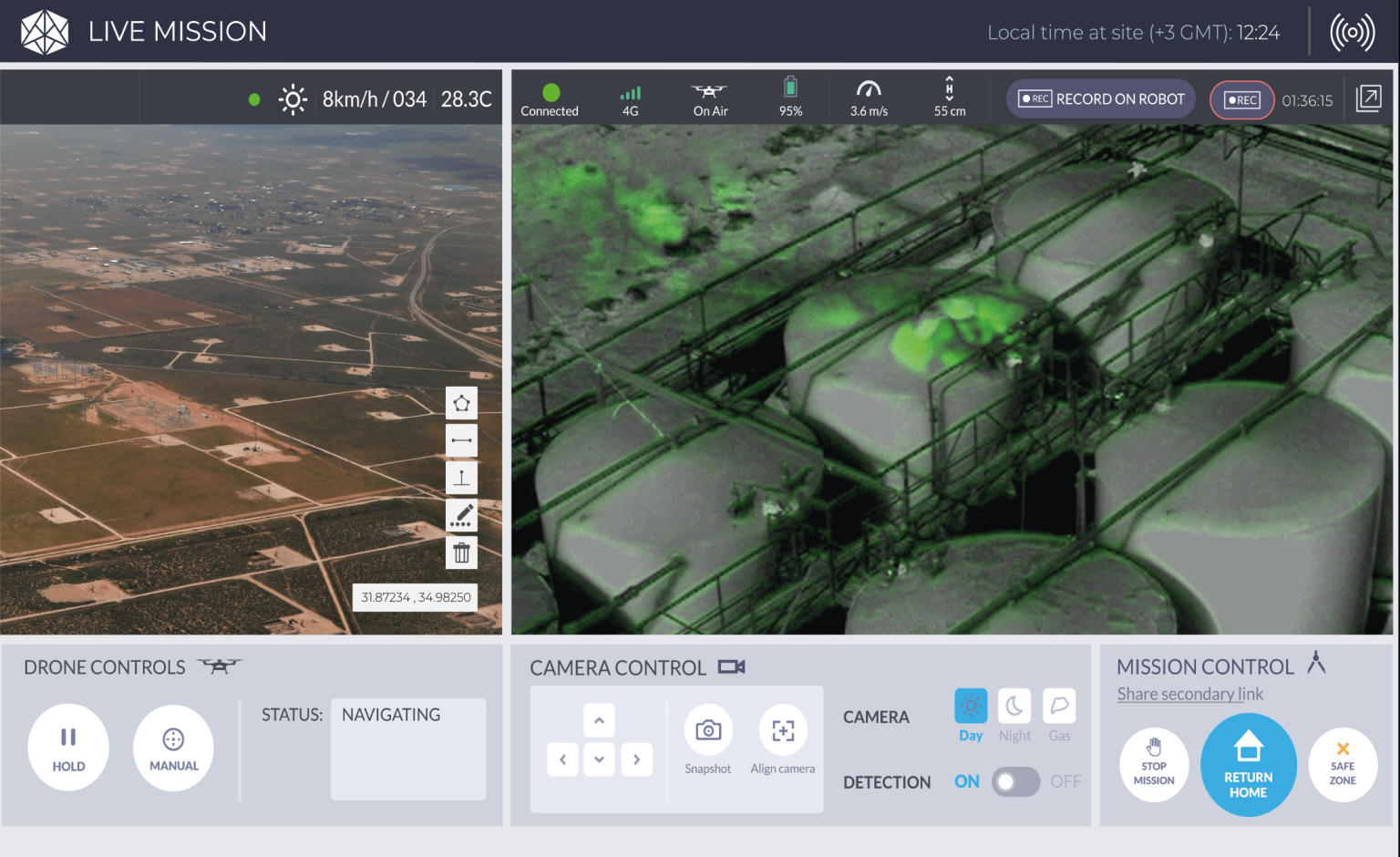The height and width of the screenshot is (857, 1400).
Task: Click the trash tool to clear map drawings
Action: click(461, 552)
